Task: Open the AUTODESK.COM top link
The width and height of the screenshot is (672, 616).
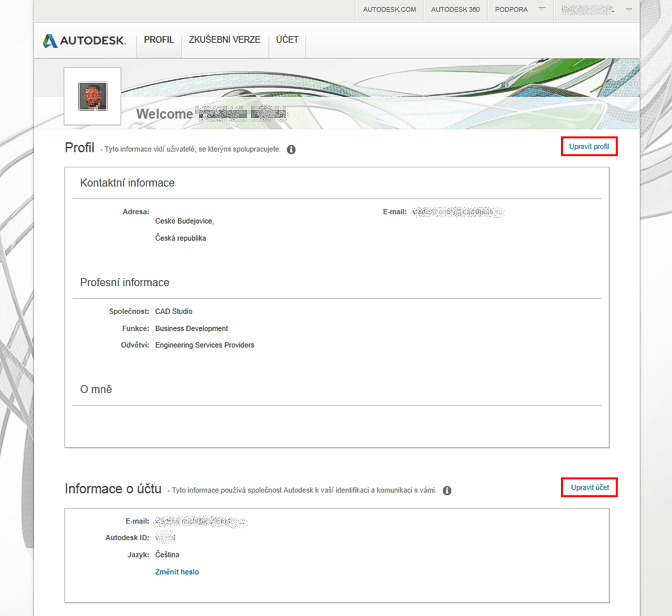Action: click(x=390, y=9)
